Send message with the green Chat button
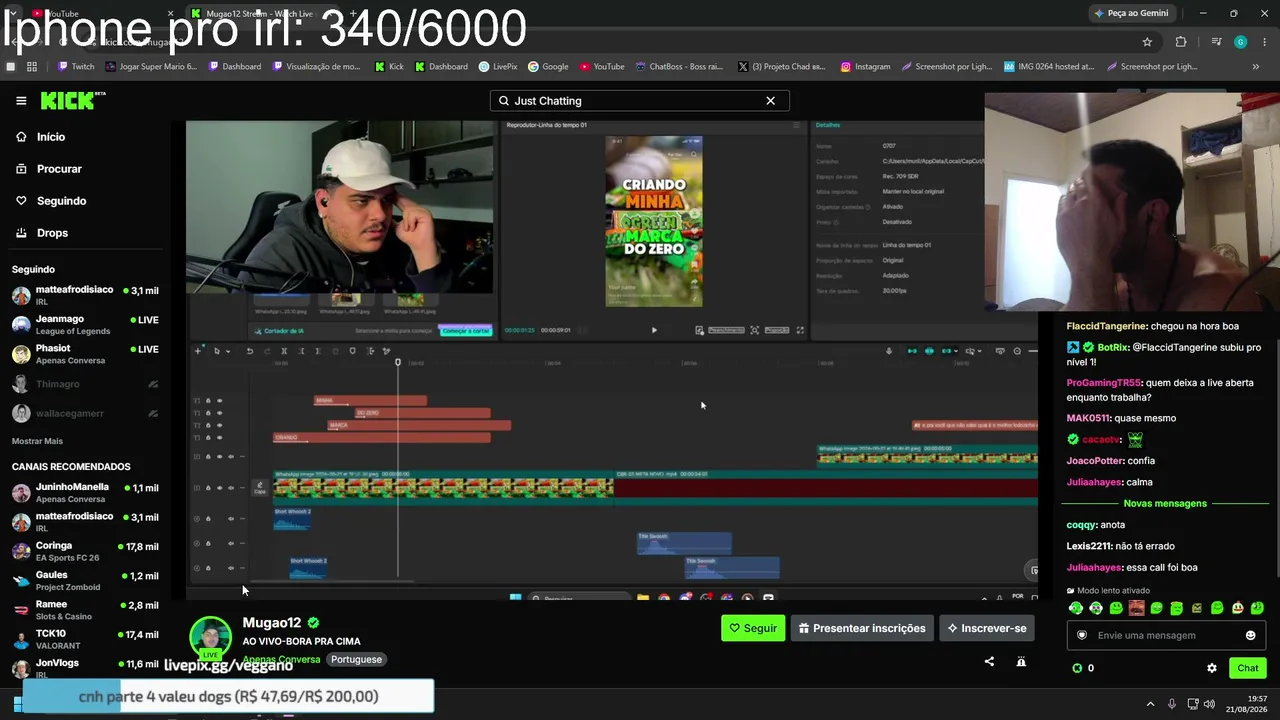The width and height of the screenshot is (1280, 720). point(1248,668)
